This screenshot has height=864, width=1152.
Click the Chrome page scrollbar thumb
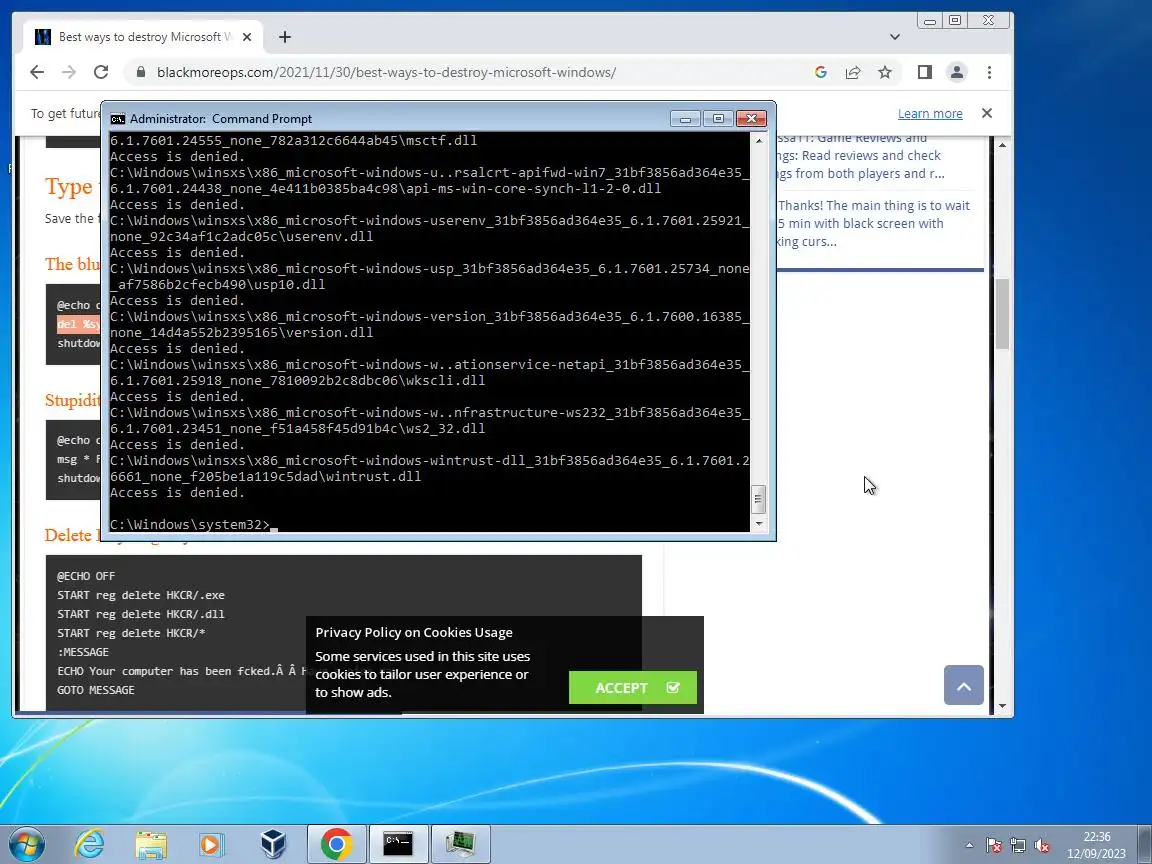point(1002,314)
